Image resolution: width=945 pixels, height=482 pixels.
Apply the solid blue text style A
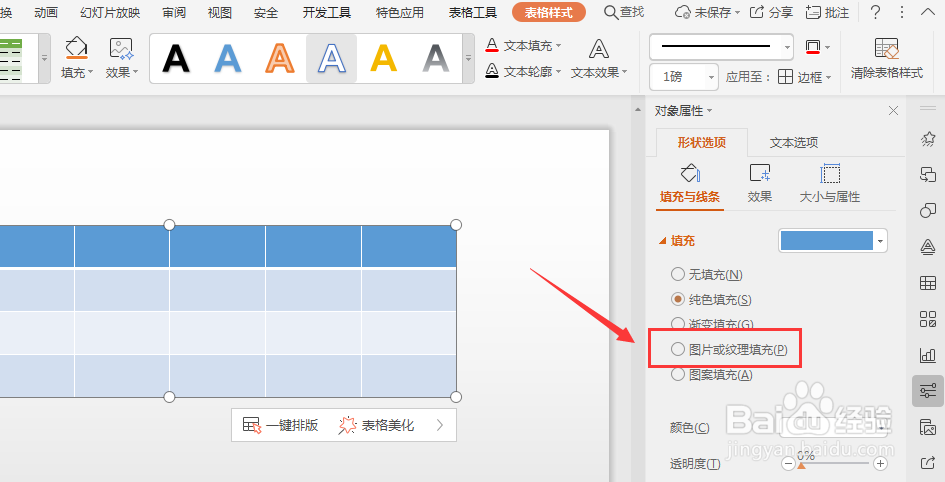point(228,58)
